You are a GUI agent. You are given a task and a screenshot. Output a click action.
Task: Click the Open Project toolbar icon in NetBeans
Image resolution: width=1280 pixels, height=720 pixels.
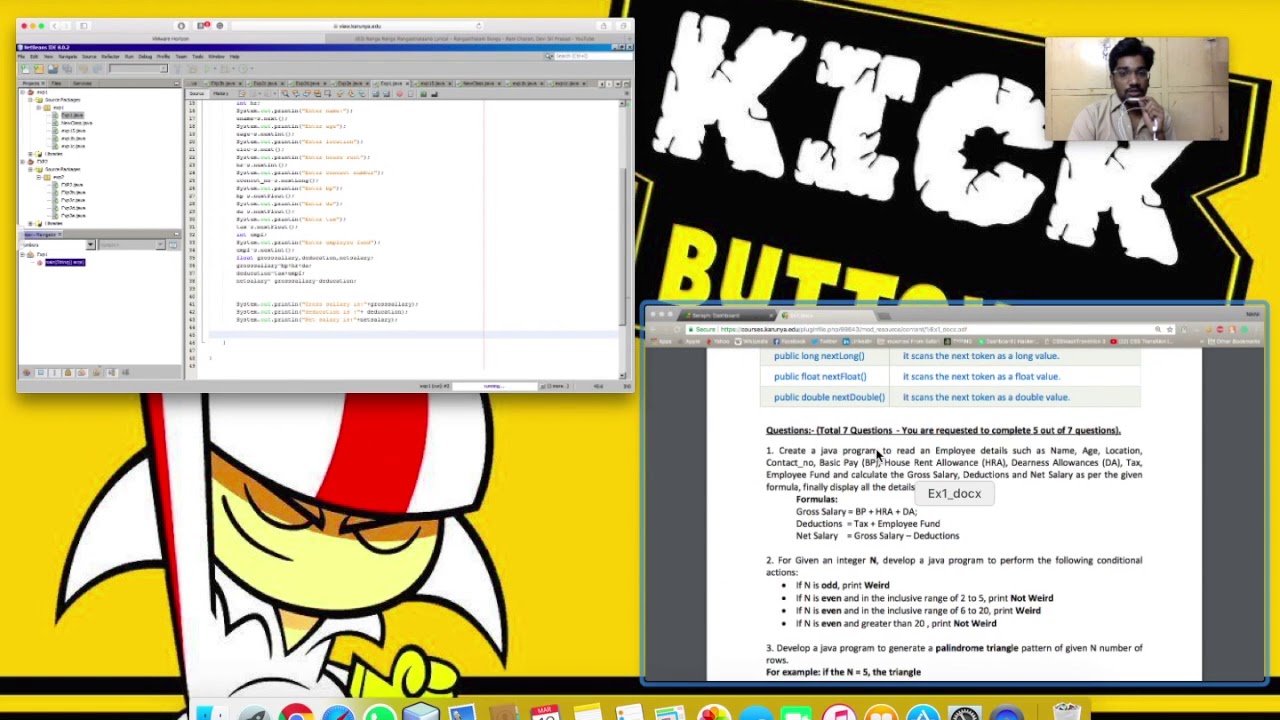tap(53, 69)
